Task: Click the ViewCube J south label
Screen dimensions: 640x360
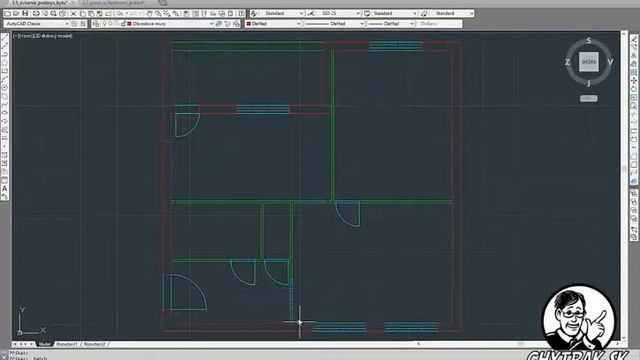Action: coord(589,84)
